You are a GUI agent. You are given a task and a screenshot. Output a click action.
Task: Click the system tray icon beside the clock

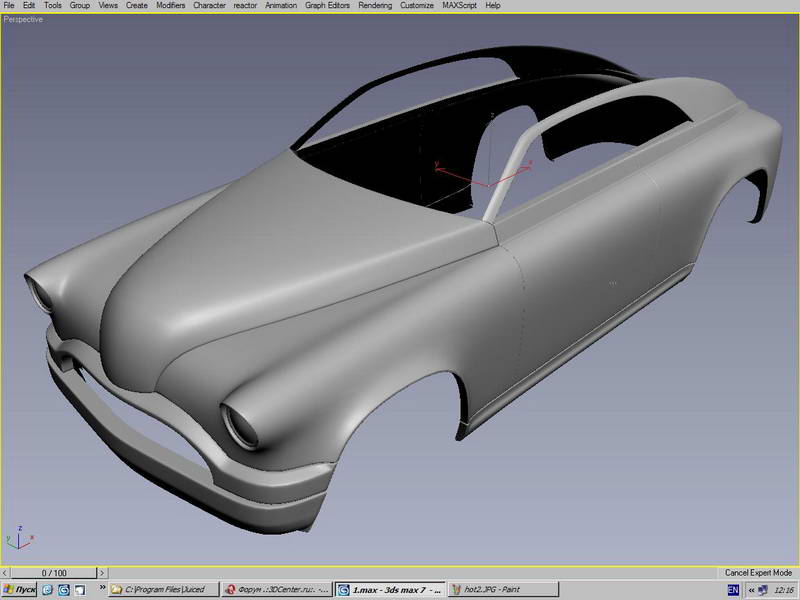(763, 590)
